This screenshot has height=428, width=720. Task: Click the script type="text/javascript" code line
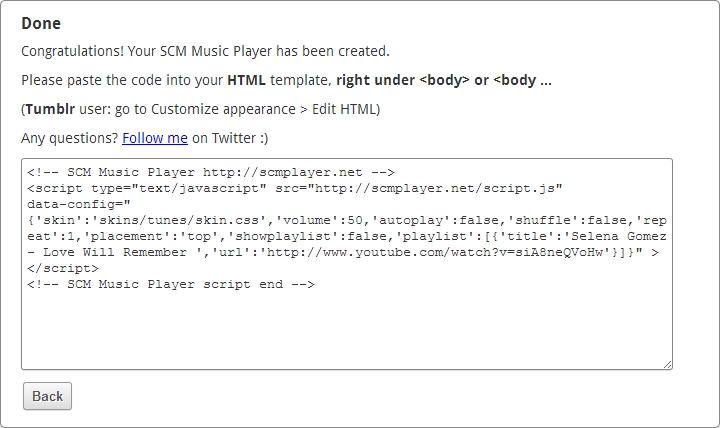click(x=295, y=188)
